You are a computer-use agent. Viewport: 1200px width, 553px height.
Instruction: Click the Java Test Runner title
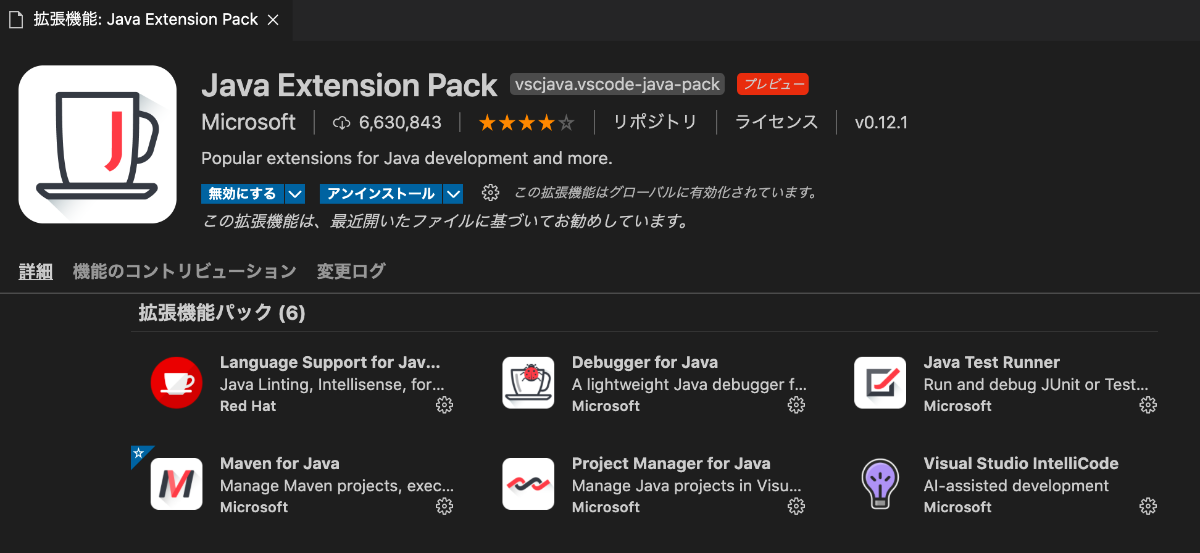992,362
